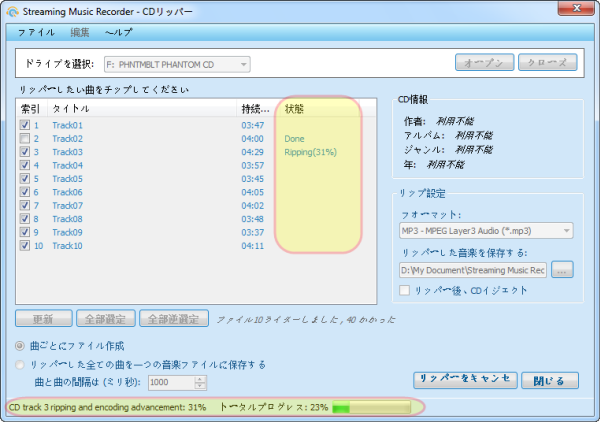
Task: Select the Track02 title text
Action: 67,138
